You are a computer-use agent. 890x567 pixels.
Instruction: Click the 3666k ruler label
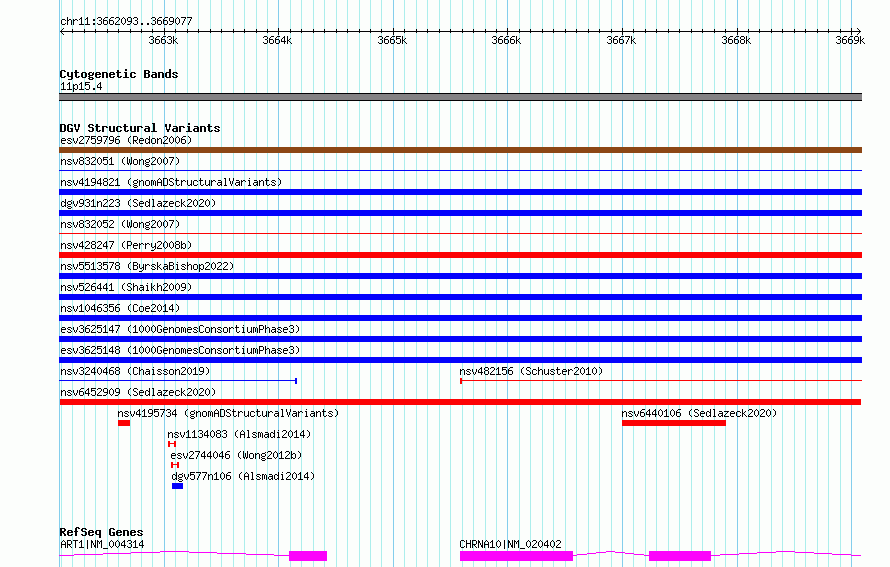pos(506,40)
